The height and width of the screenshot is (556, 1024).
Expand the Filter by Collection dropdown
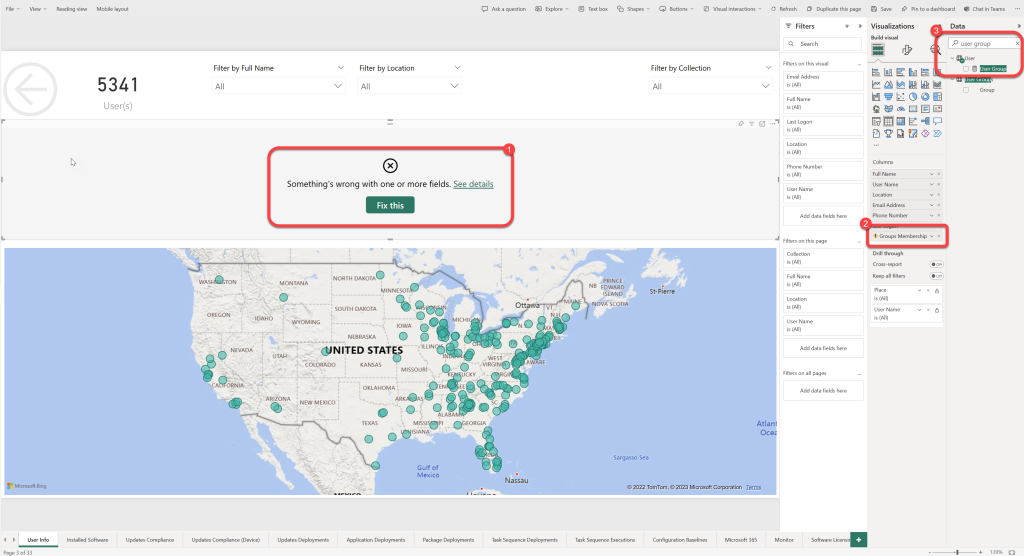[x=702, y=86]
